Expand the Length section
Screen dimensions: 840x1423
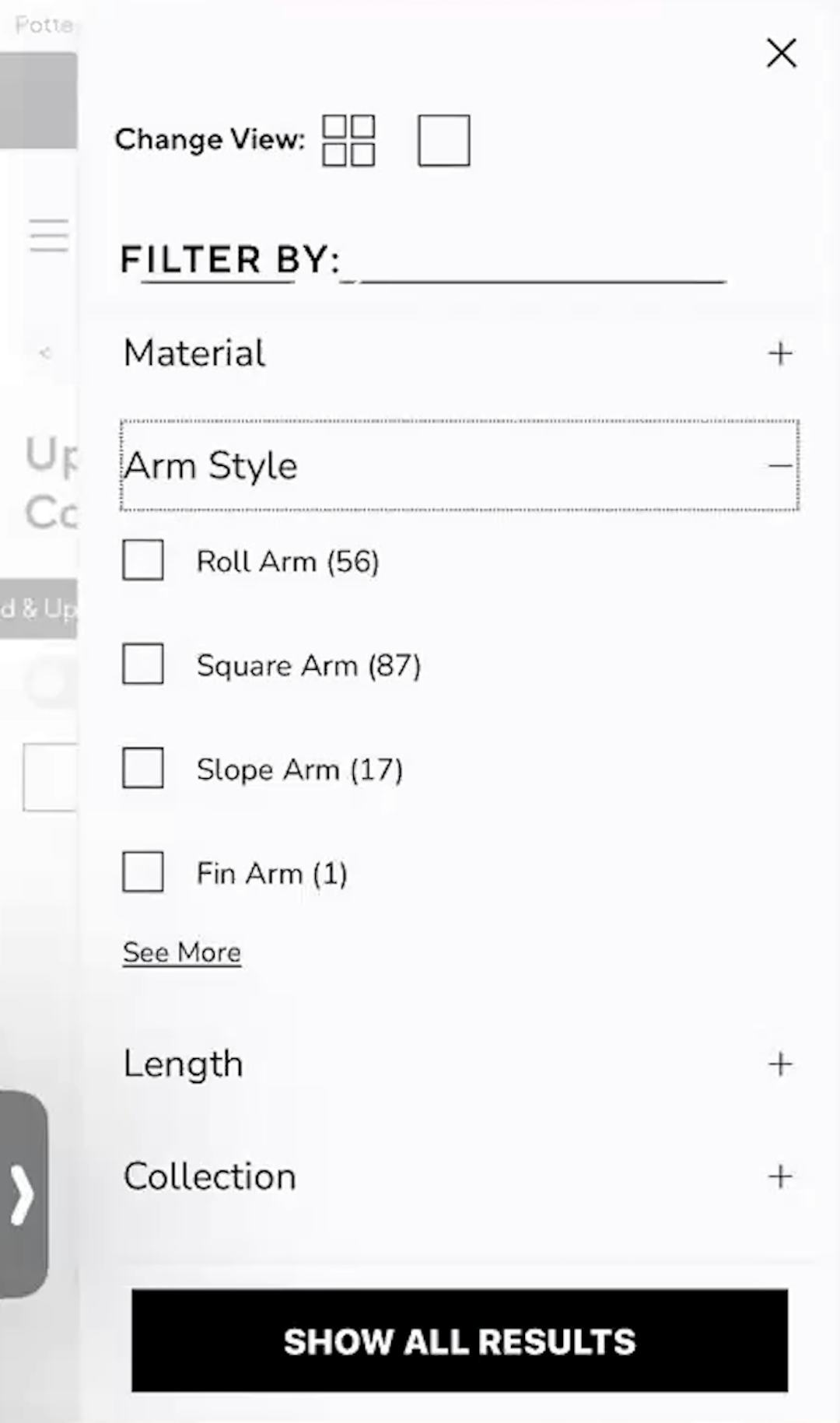click(780, 1063)
